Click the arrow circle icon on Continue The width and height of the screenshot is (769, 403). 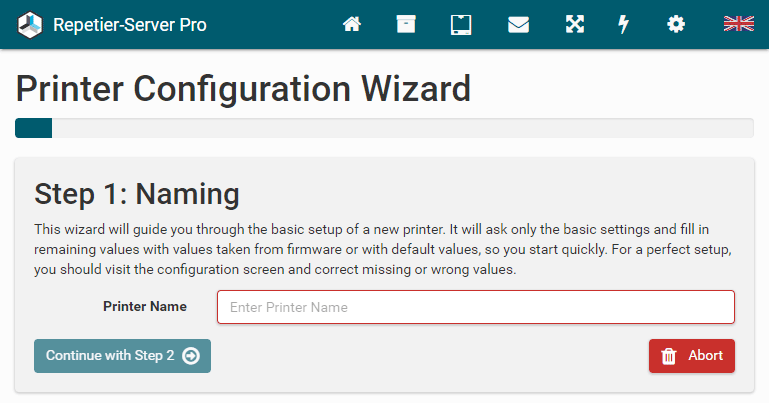(191, 356)
